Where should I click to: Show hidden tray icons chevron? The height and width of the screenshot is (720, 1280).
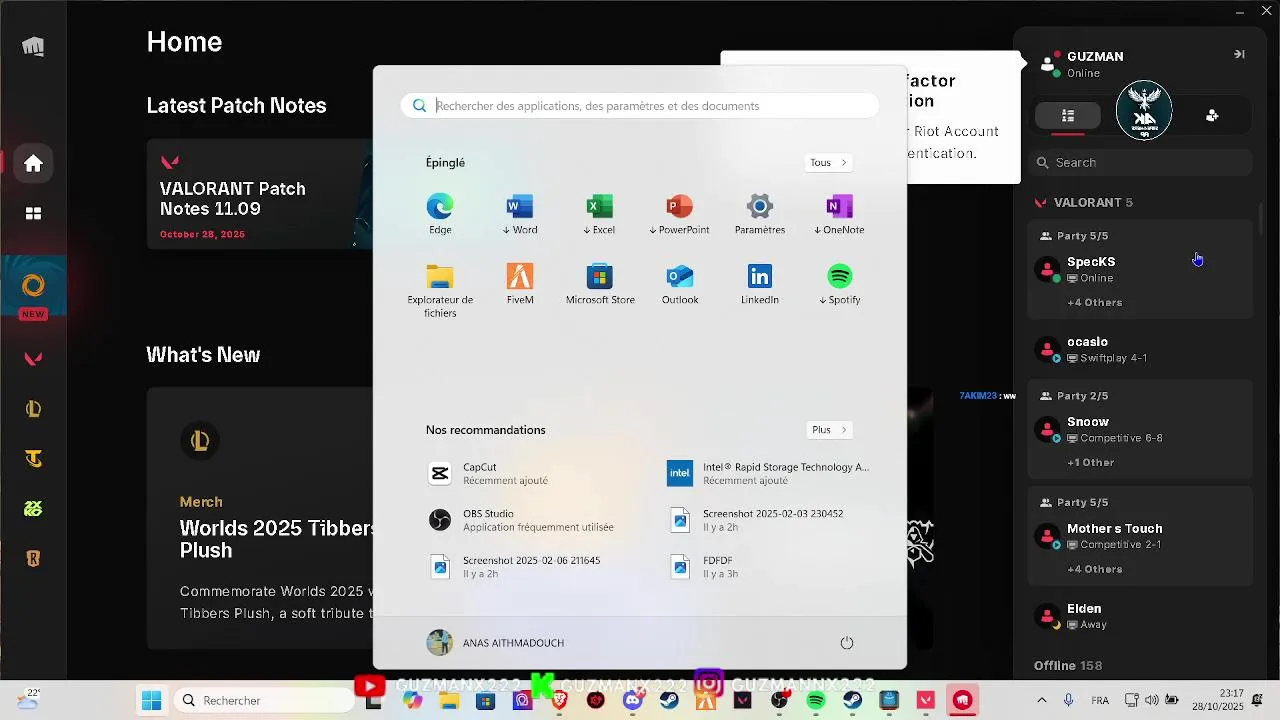click(x=1042, y=700)
